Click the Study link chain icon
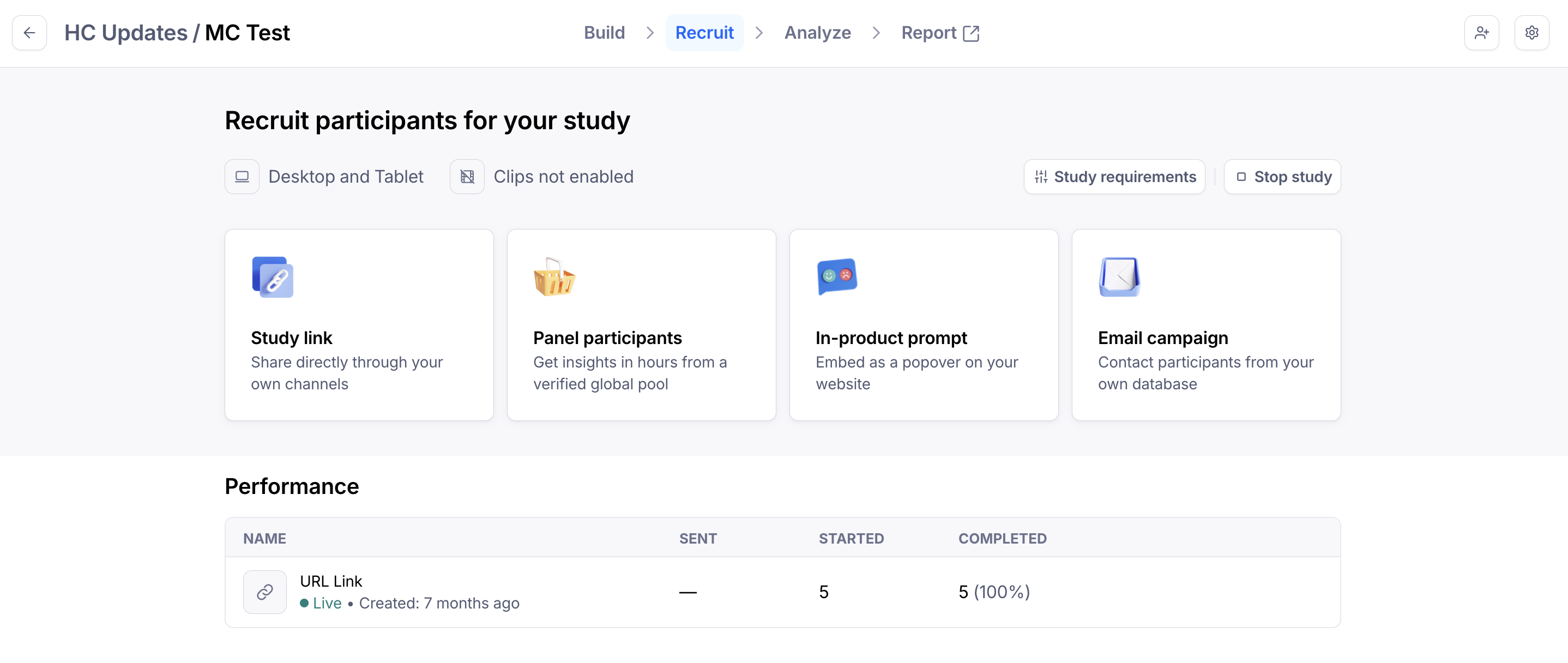This screenshot has height=663, width=1568. pos(273,277)
